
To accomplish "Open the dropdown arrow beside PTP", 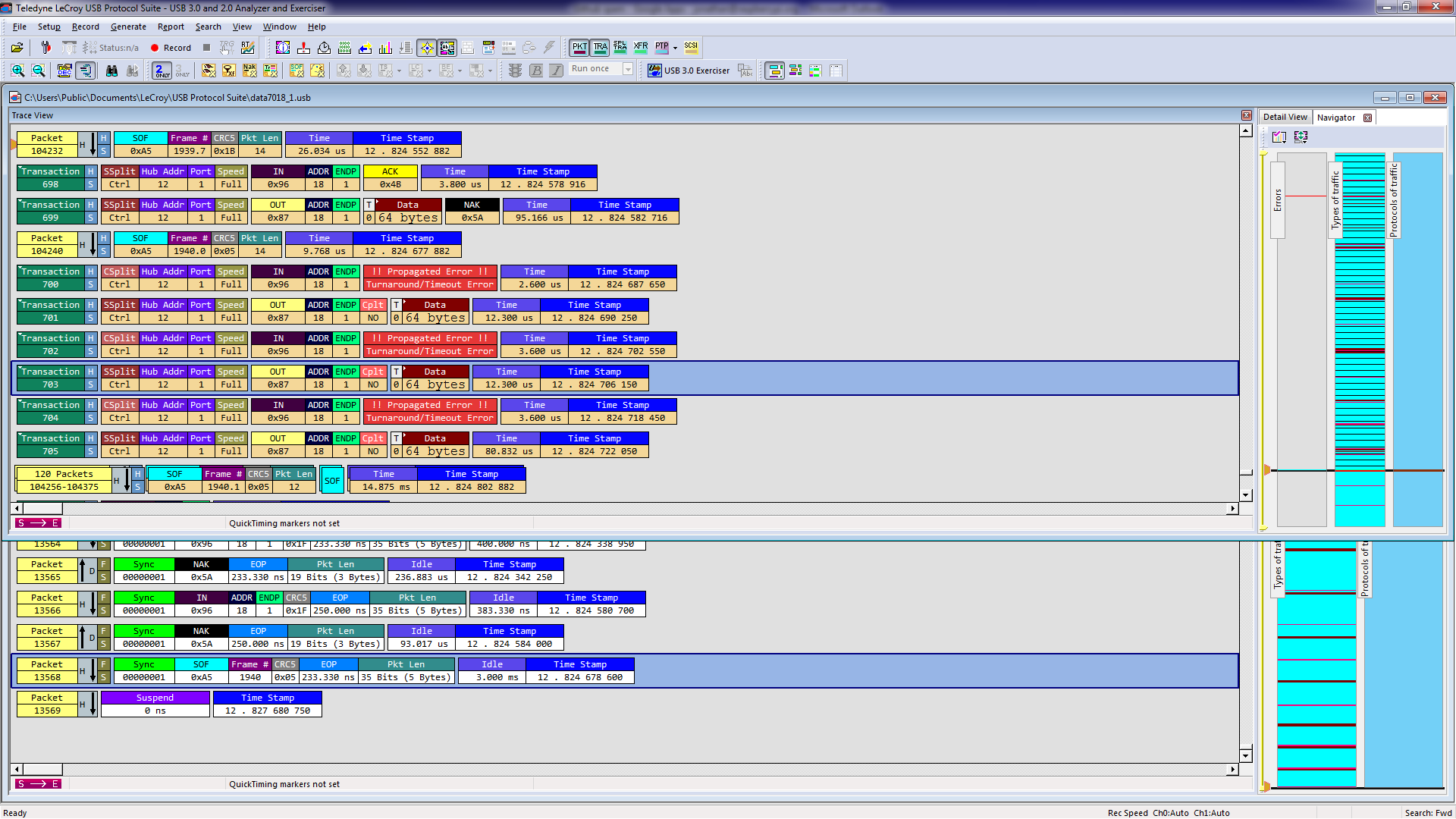I will pos(675,48).
